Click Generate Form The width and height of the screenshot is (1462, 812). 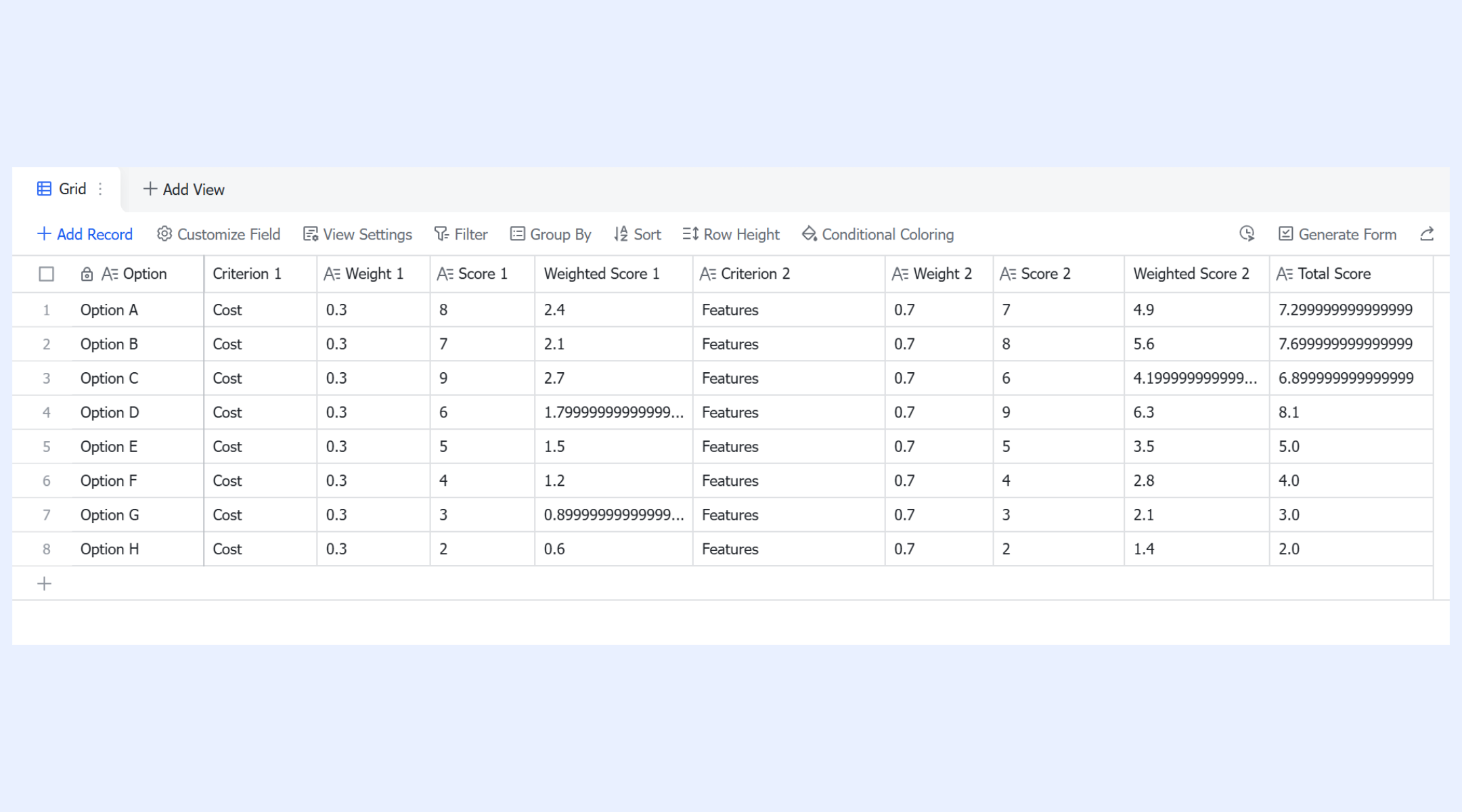1337,234
